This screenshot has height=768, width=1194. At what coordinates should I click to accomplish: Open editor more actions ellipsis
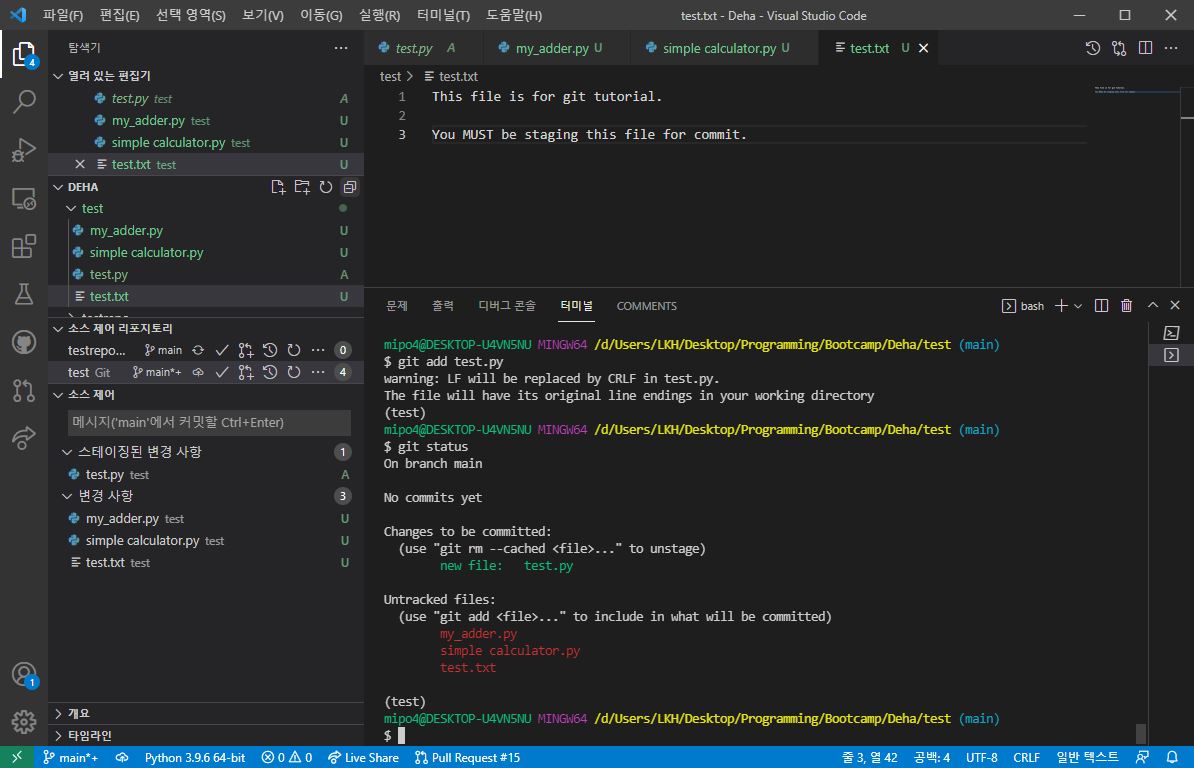tap(1171, 48)
